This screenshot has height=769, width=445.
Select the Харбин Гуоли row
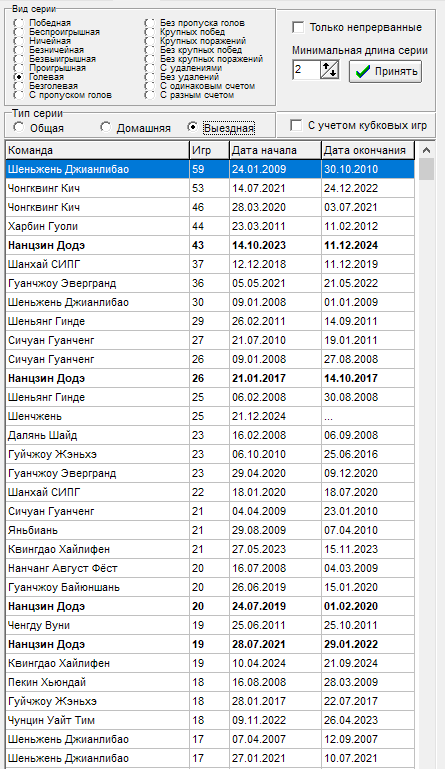210,226
